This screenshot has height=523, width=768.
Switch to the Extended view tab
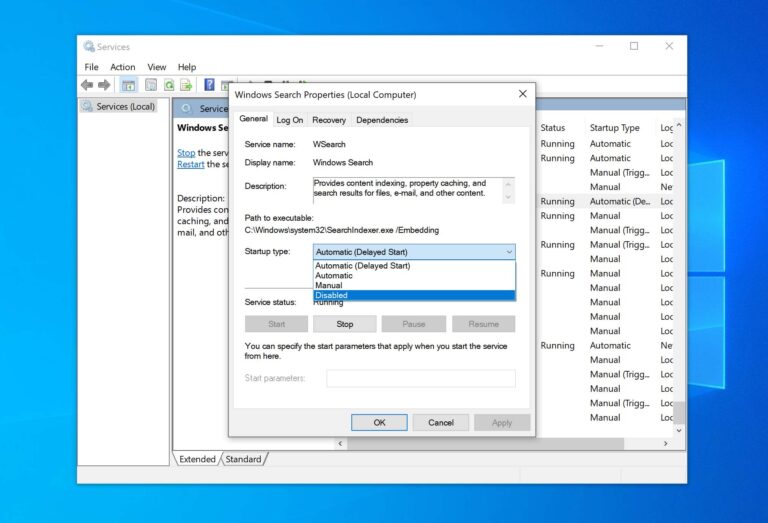coord(197,459)
